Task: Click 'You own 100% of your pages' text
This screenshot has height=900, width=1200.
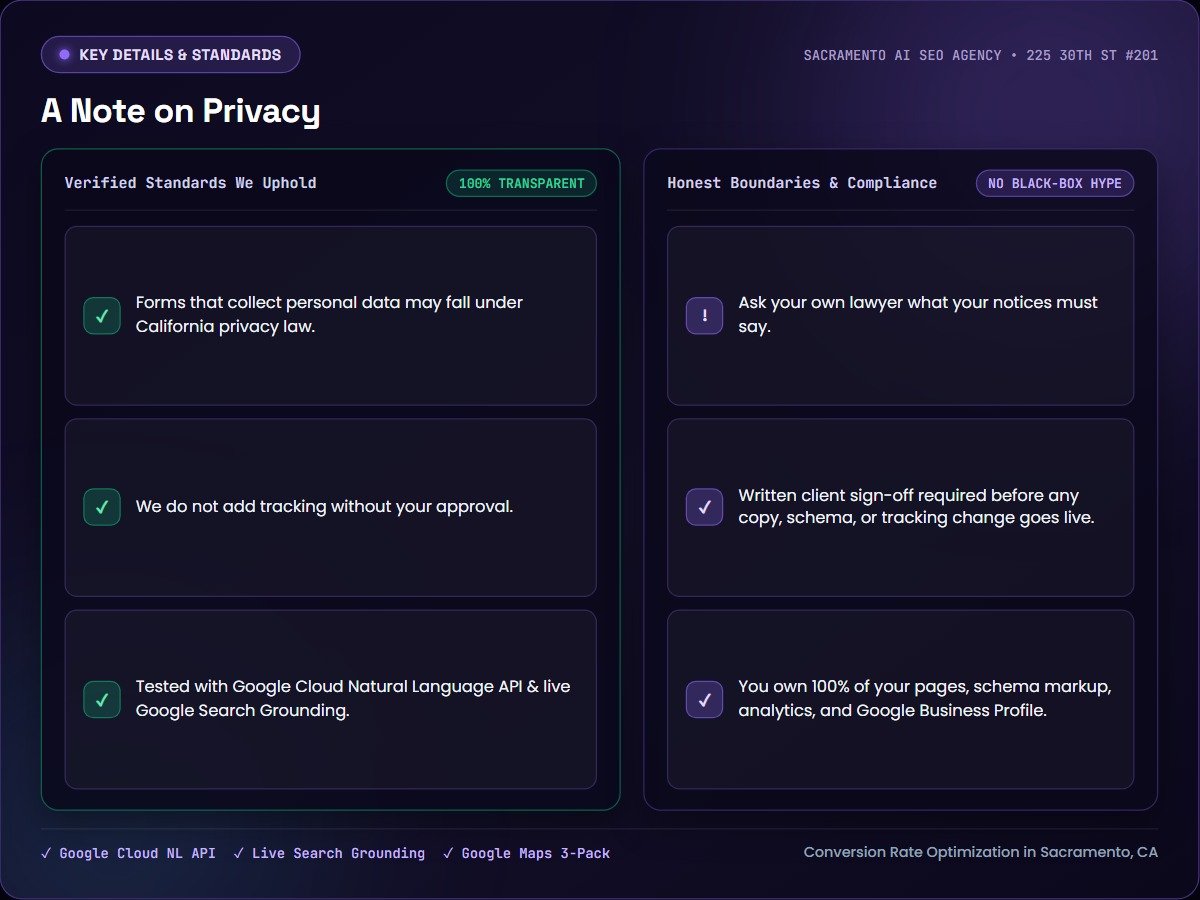Action: click(925, 699)
